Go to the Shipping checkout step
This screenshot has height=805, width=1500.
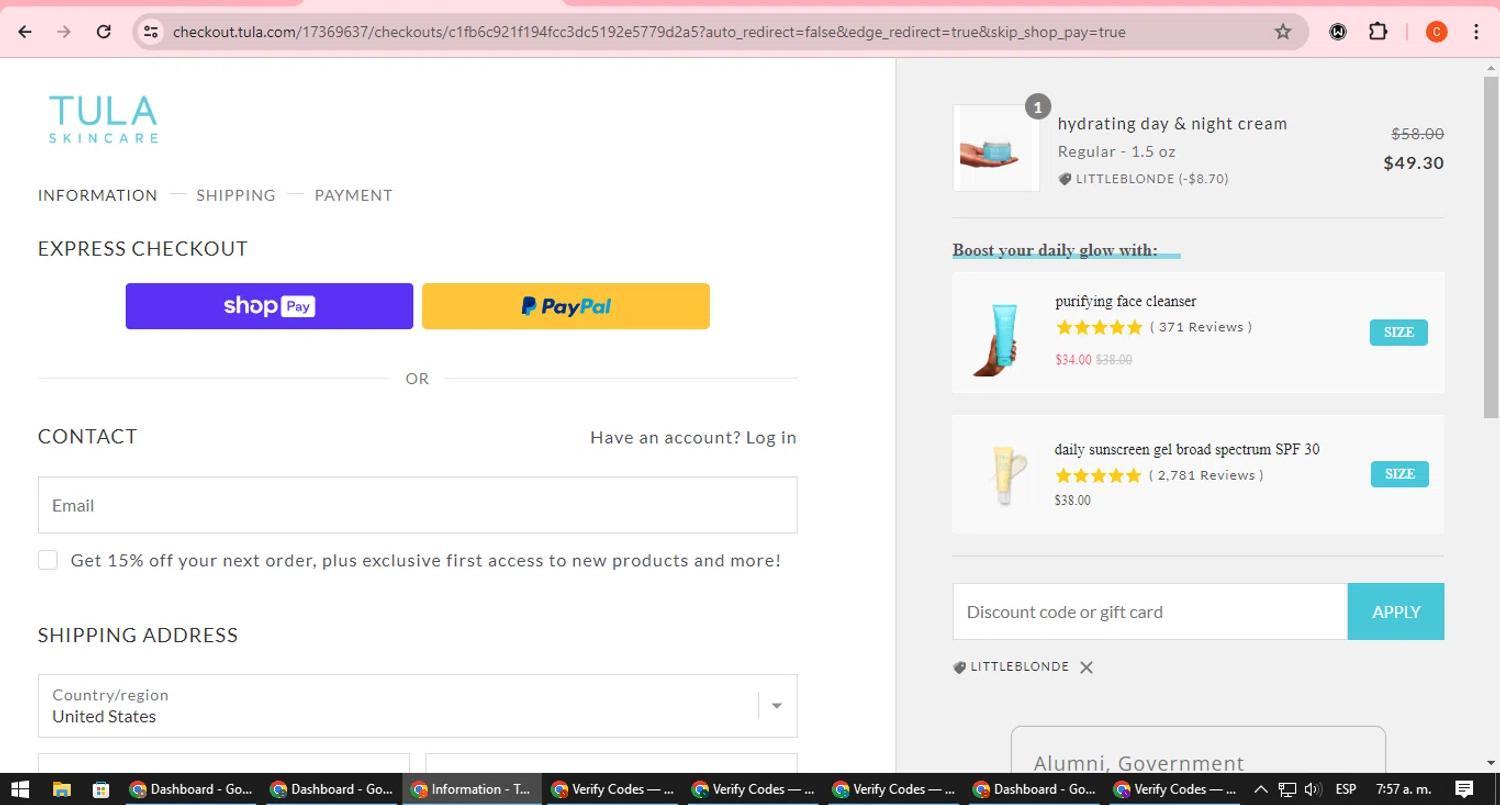coord(235,195)
